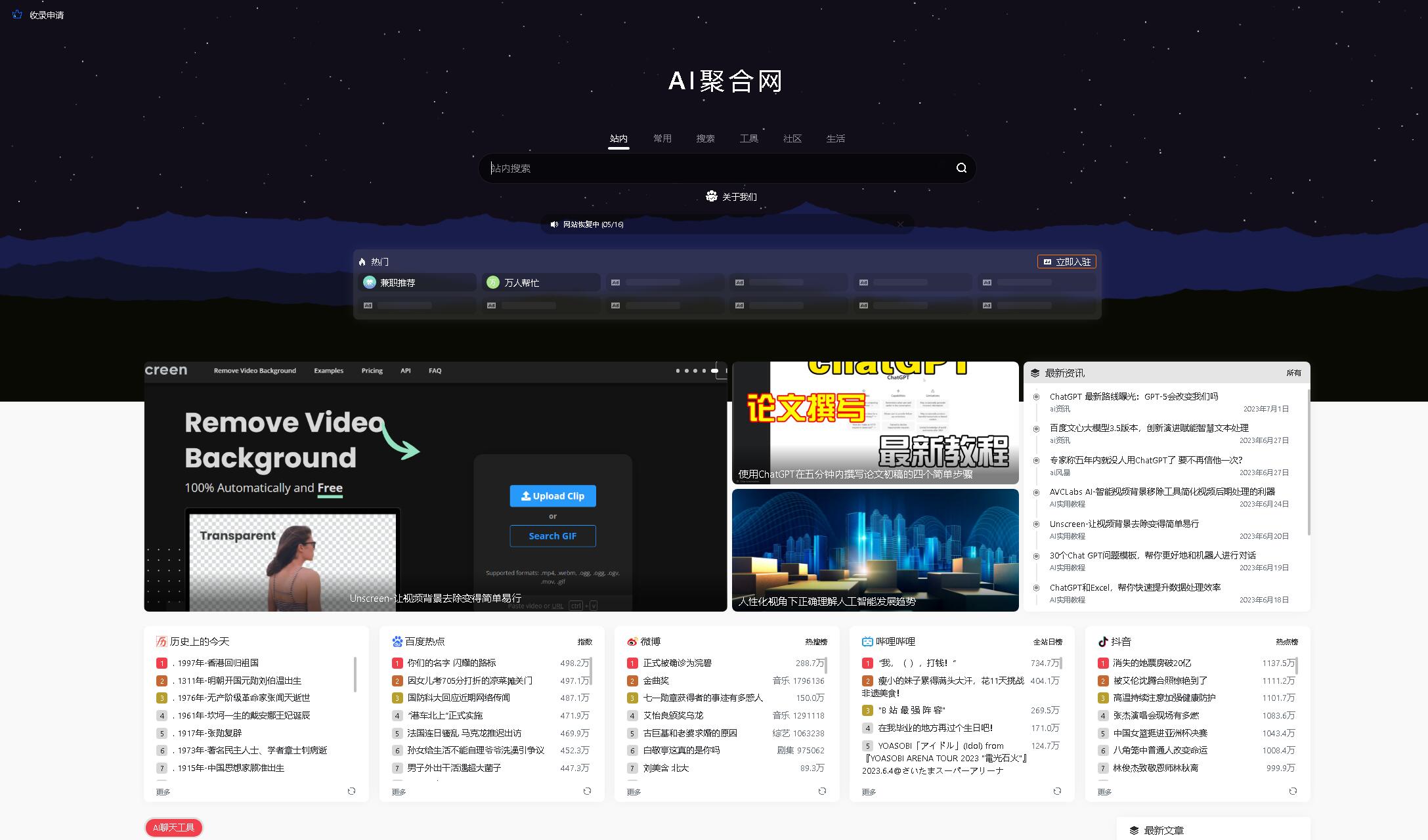Viewport: 1428px width, 840px height.
Task: Refresh the 微博 hot list
Action: [x=822, y=791]
